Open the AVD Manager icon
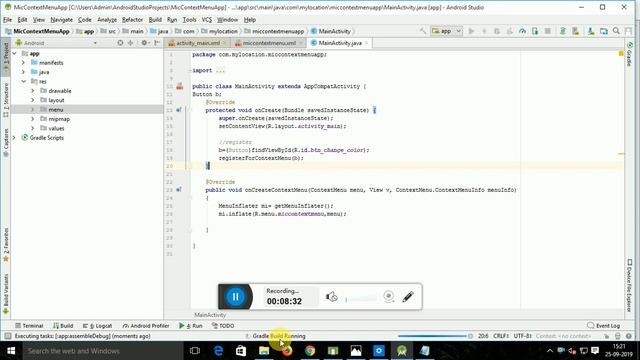This screenshot has width=640, height=360. tap(576, 31)
